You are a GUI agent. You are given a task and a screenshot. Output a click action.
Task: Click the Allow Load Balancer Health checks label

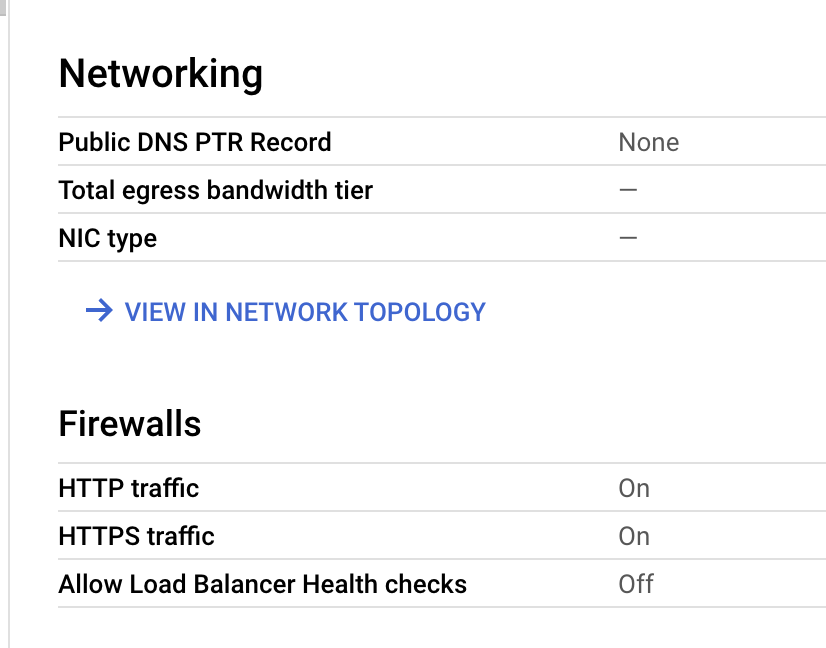pyautogui.click(x=263, y=584)
